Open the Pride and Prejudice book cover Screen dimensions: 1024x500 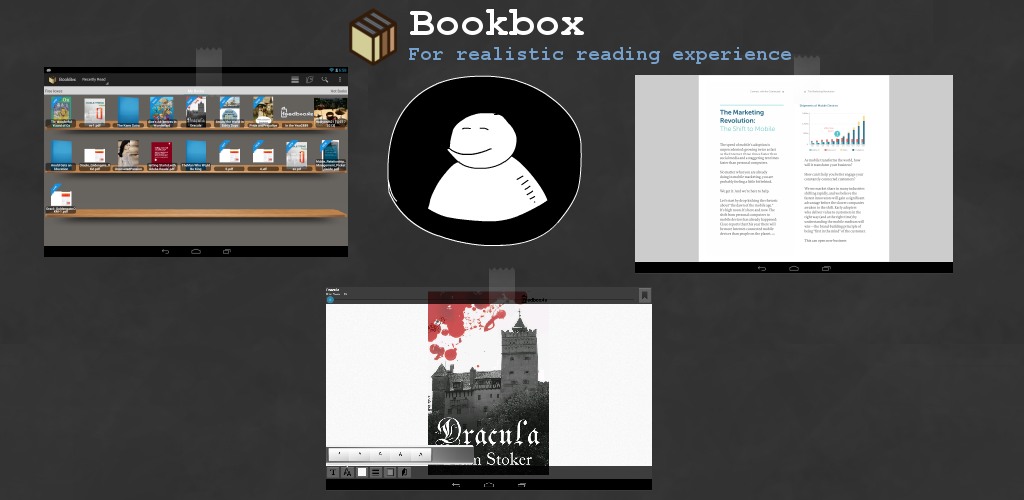tap(263, 112)
